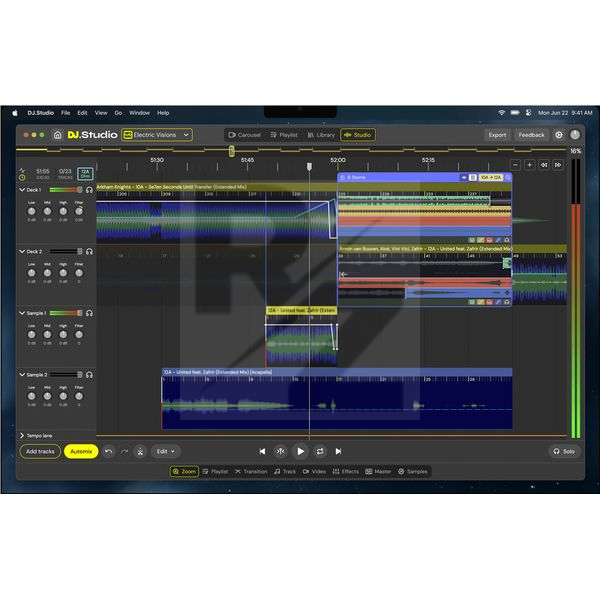Image resolution: width=600 pixels, height=600 pixels.
Task: Skip to previous track
Action: point(262,452)
